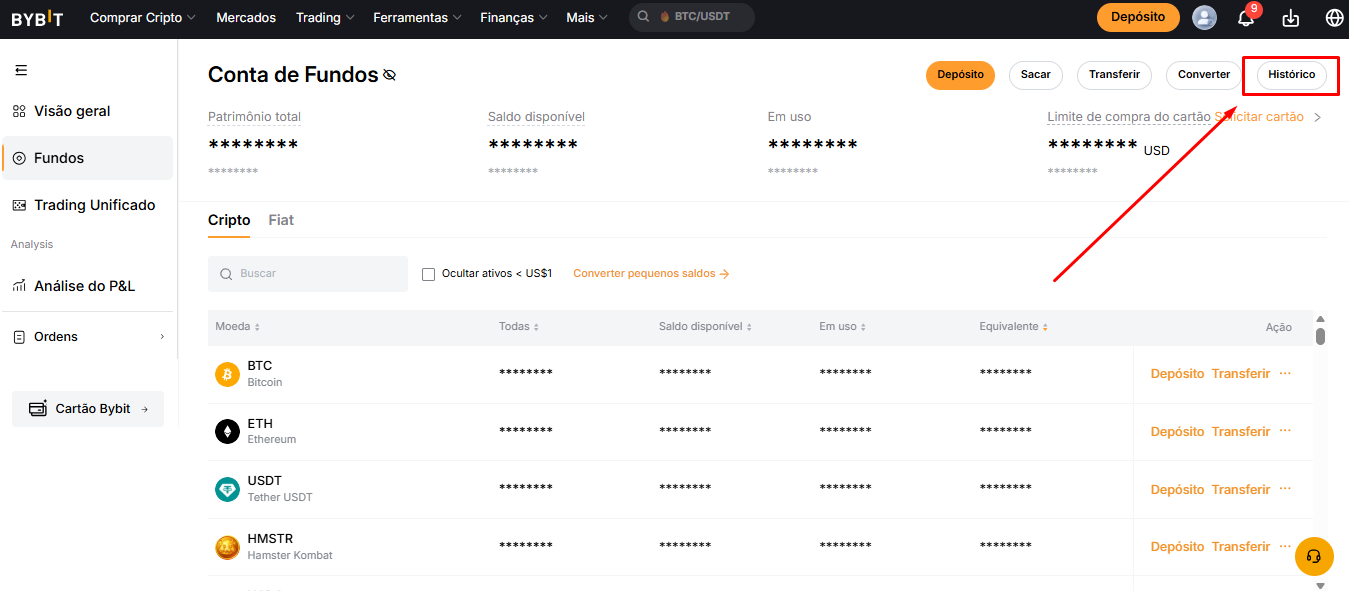Viewport: 1349px width, 591px height.
Task: Click Transferir link in HMSTR row
Action: (1241, 547)
